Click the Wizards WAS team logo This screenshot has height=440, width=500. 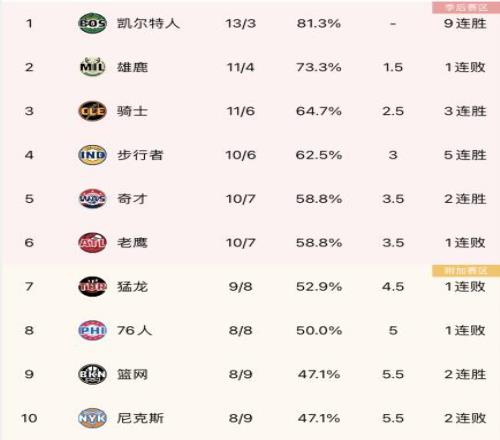92,199
